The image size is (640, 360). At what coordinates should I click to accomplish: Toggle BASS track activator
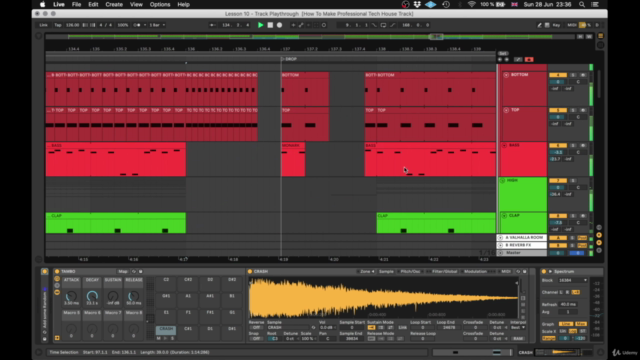(558, 145)
